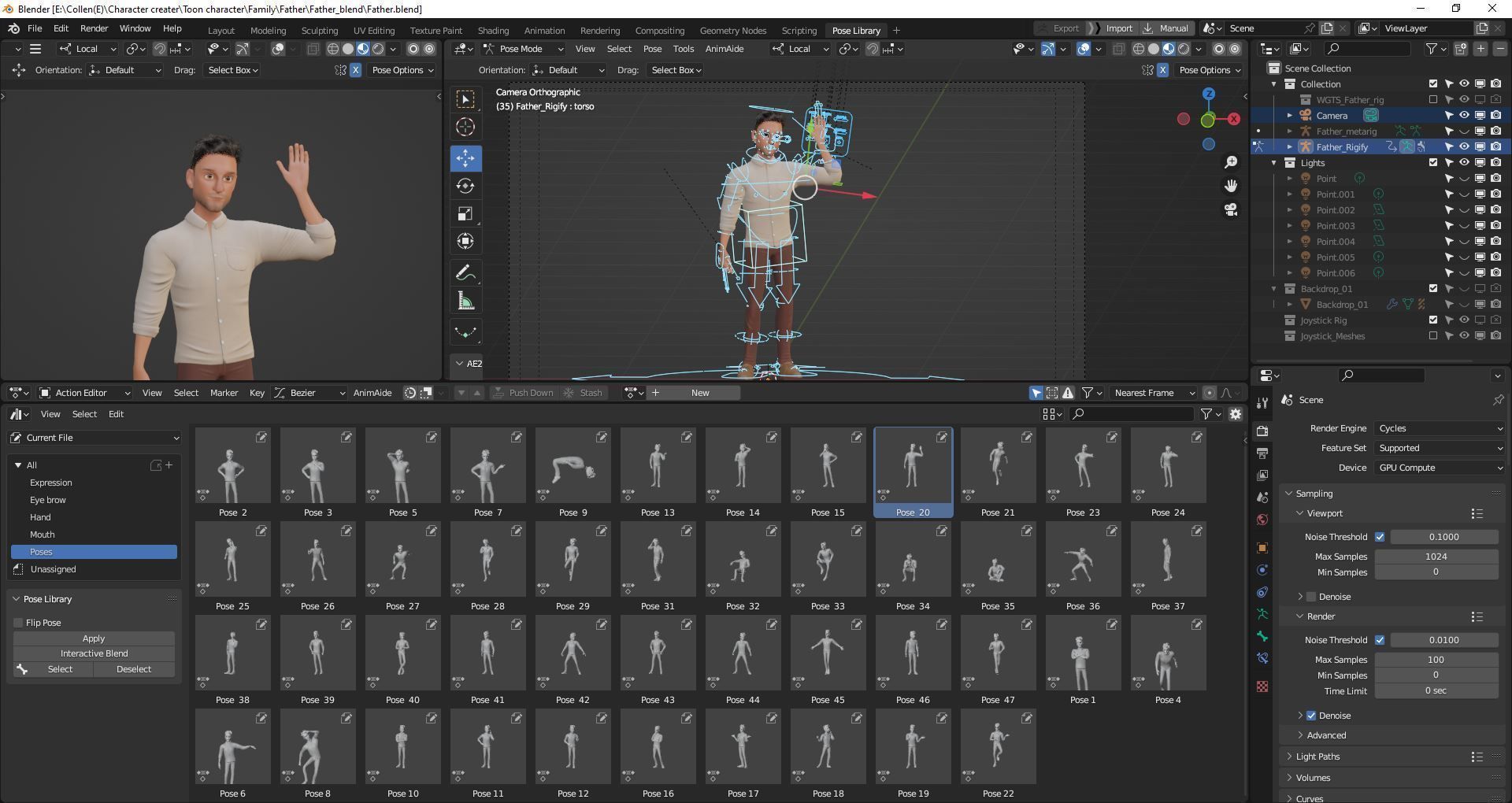Click the pan view hand icon
Viewport: 1512px width, 803px height.
point(1231,186)
